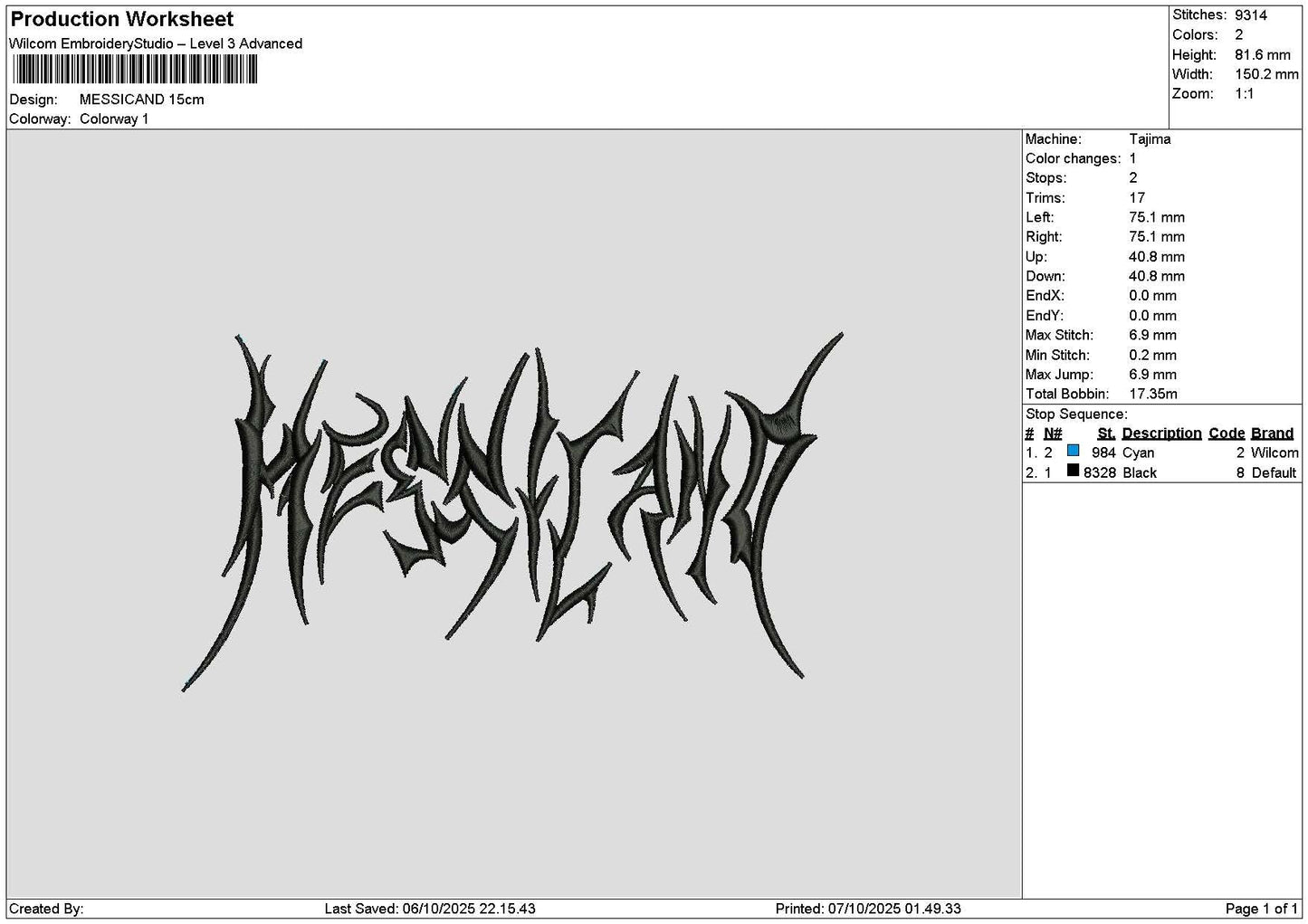This screenshot has width=1308, height=924.
Task: Click 'Printed: 07/10/2025 01.49.33' footer text
Action: pos(868,909)
